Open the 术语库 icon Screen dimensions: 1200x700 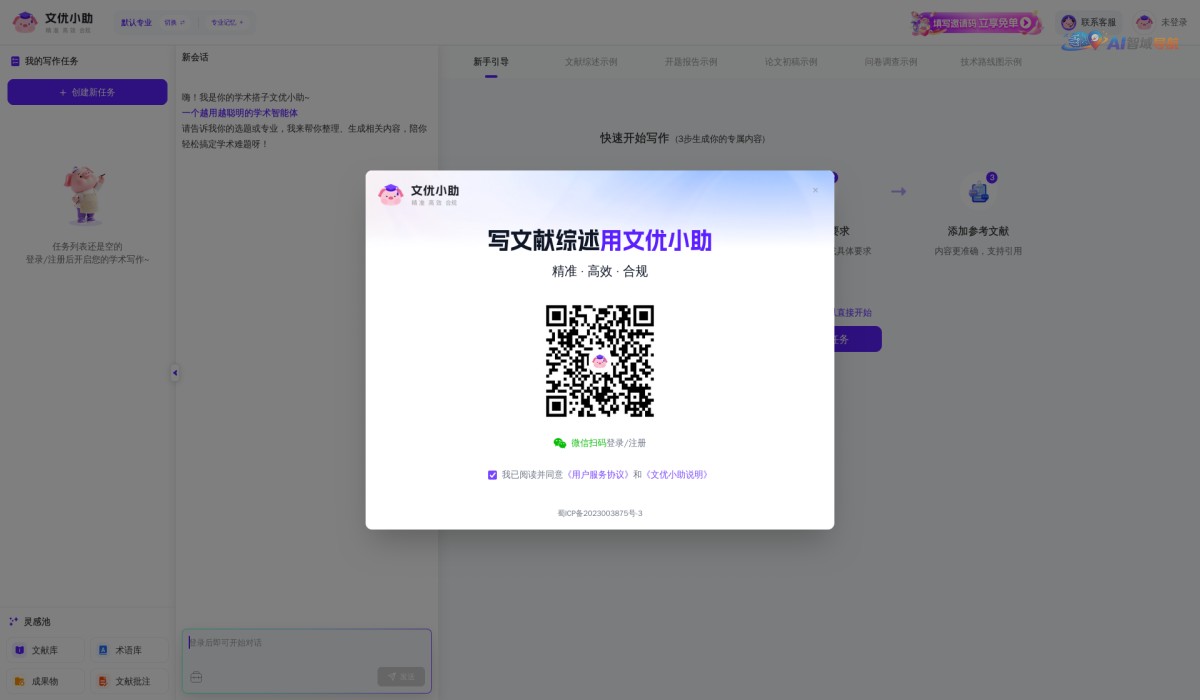102,650
